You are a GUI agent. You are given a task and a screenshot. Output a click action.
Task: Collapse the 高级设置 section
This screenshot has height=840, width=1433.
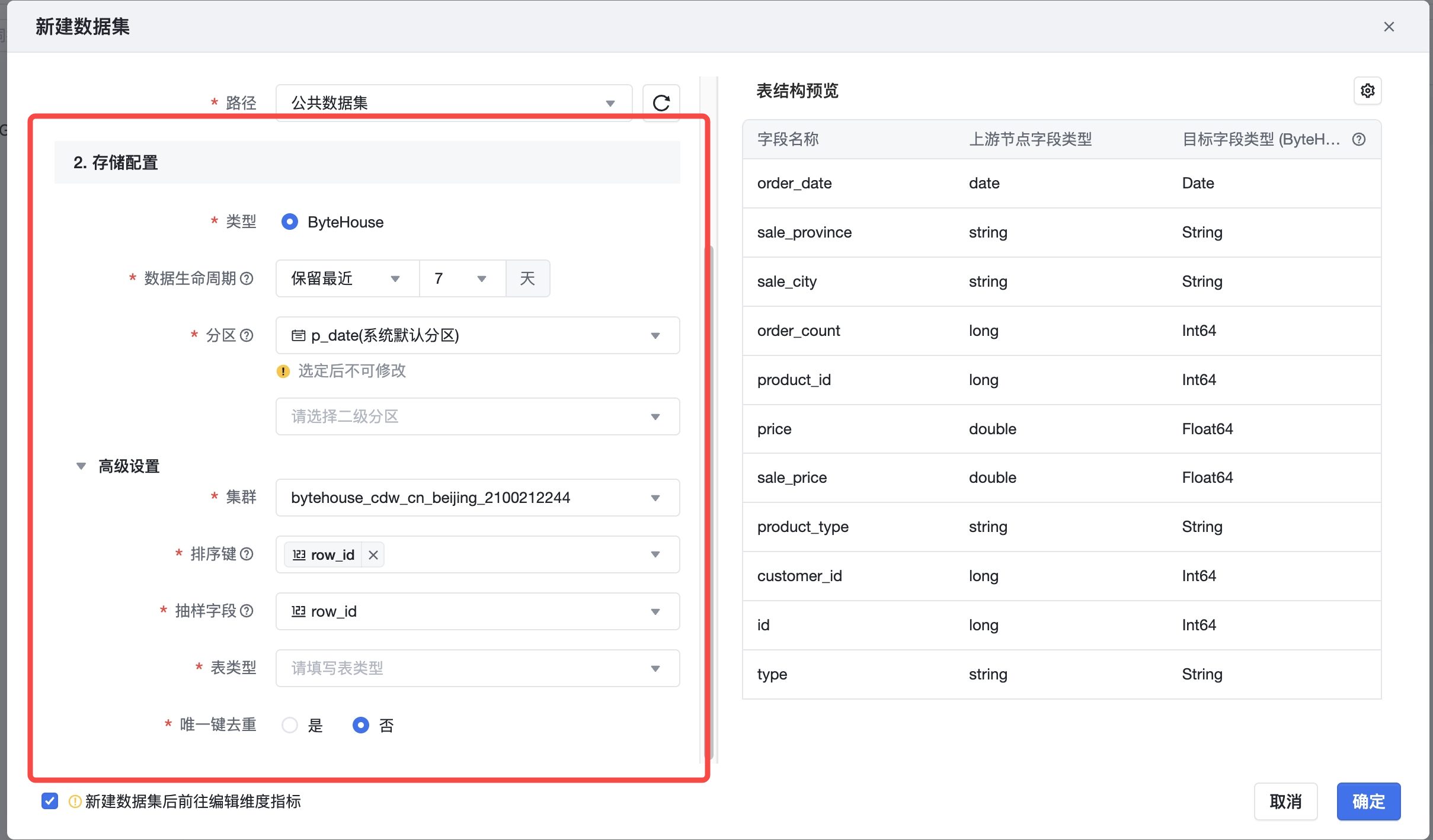pos(81,466)
